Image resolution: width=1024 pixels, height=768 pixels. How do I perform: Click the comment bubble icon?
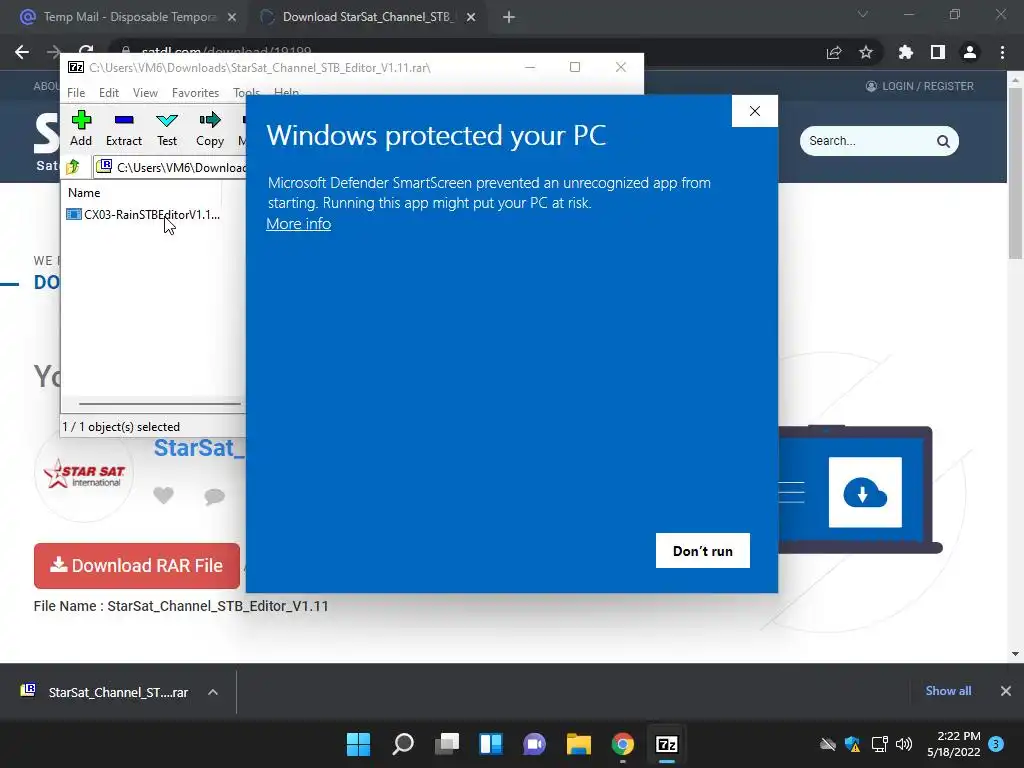214,496
